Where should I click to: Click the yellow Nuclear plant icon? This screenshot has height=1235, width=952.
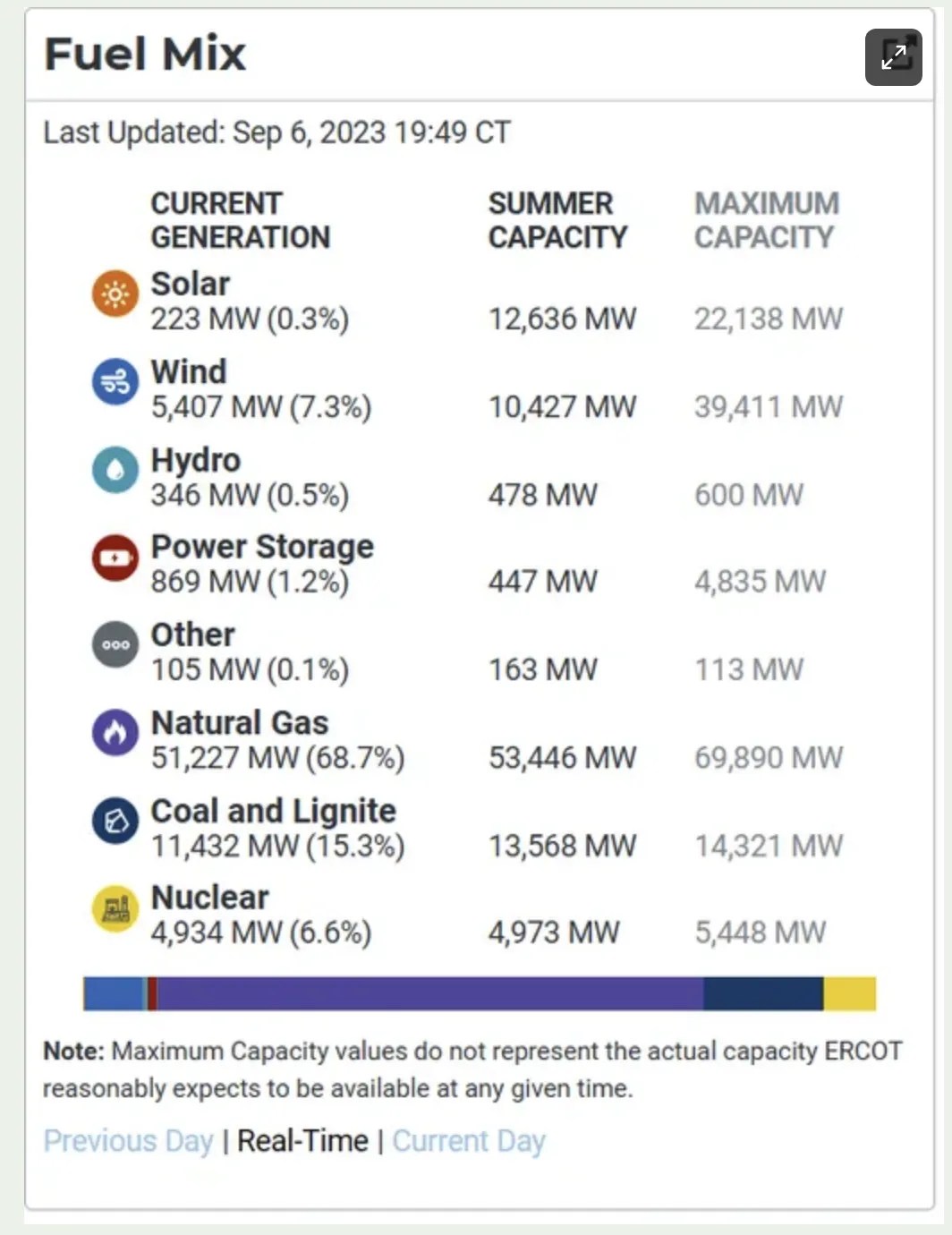[115, 908]
